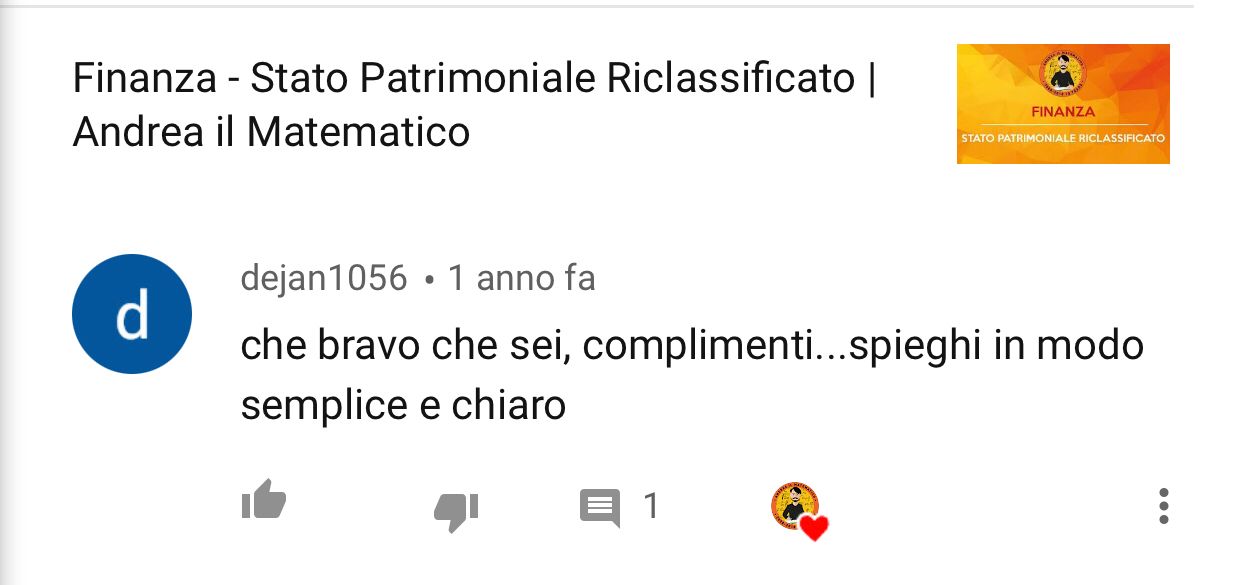Viewport: 1242px width, 585px height.
Task: Click the small red heart icon
Action: (x=815, y=528)
